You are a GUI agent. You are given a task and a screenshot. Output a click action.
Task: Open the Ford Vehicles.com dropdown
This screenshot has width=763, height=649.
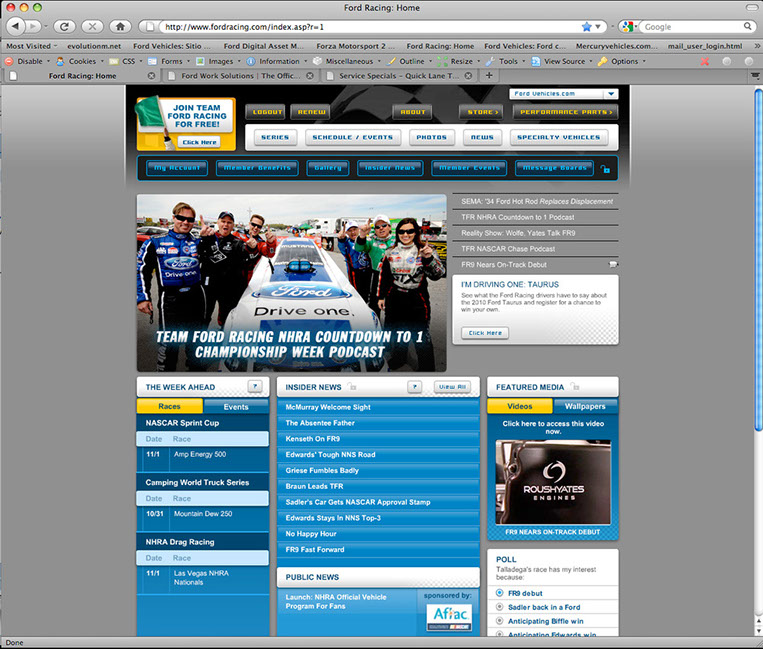click(x=563, y=94)
